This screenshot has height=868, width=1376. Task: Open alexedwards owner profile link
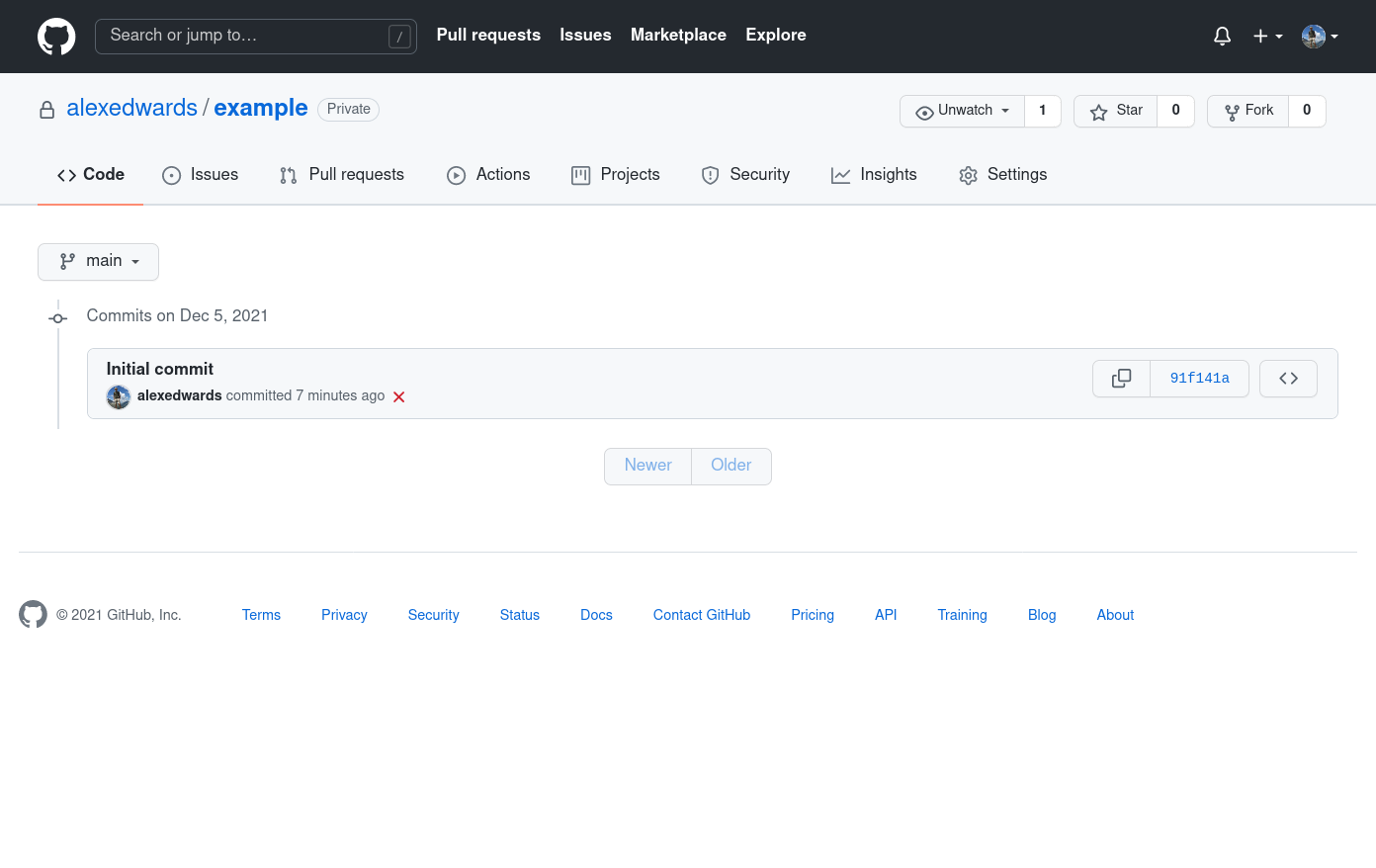(x=132, y=108)
